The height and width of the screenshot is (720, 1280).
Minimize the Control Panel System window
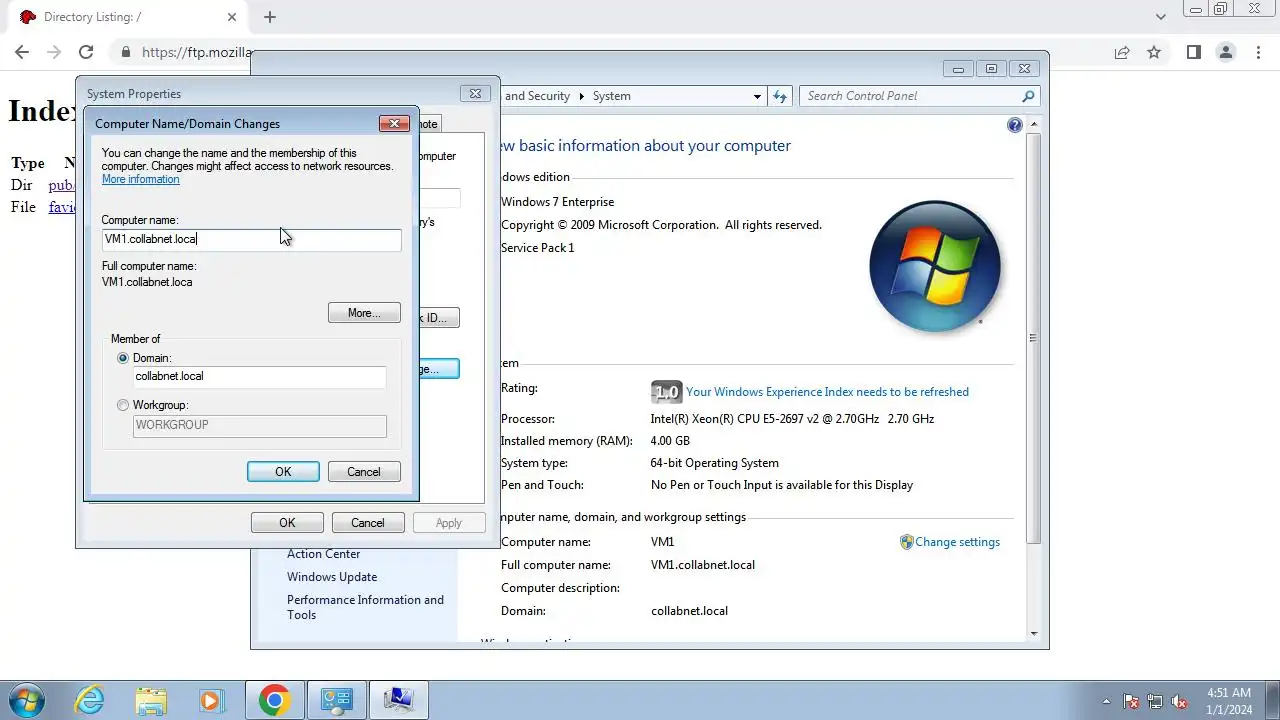point(958,69)
